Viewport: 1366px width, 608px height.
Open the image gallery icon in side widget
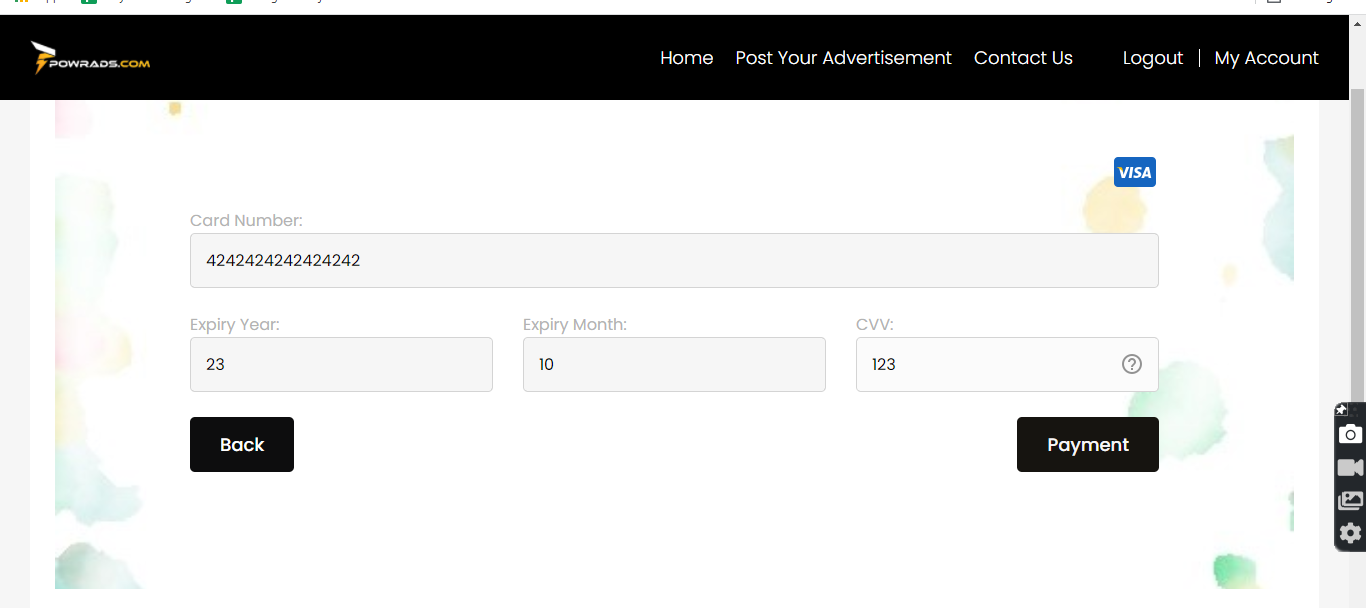pos(1350,500)
